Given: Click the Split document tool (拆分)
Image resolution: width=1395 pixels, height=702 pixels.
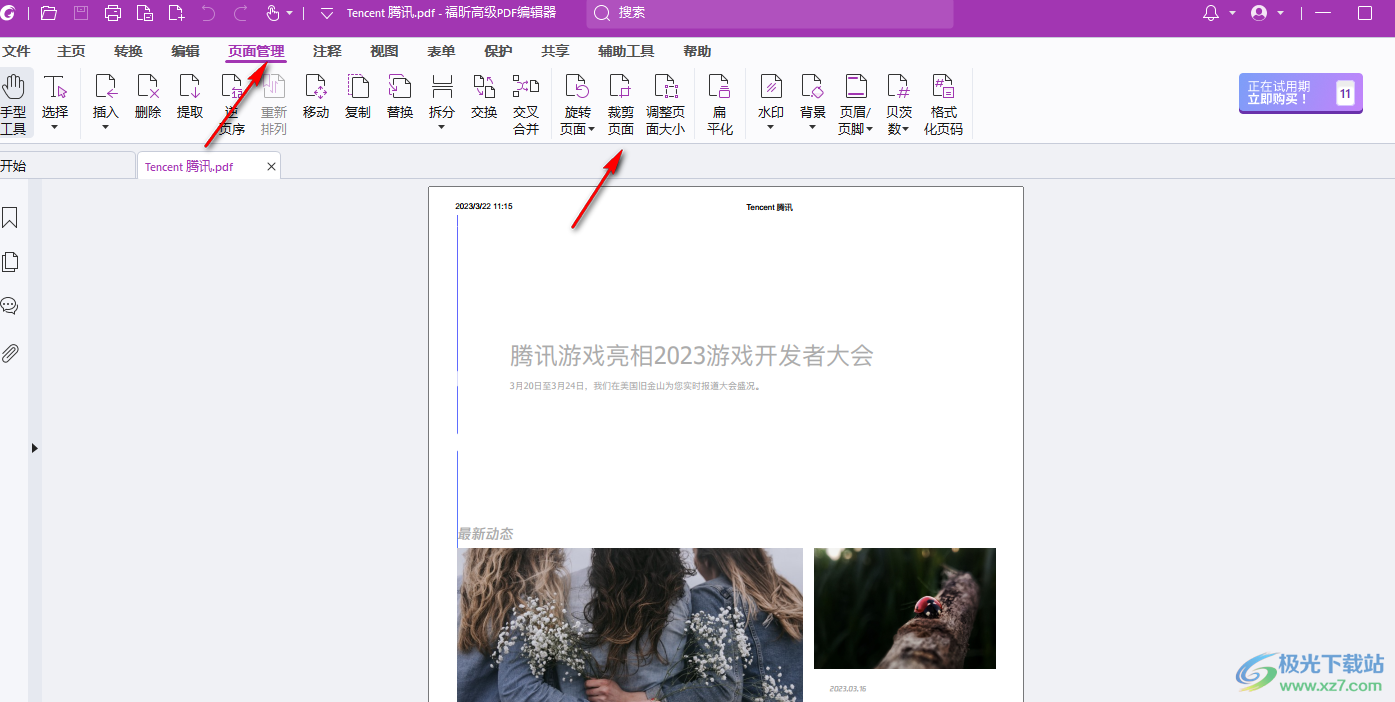Looking at the screenshot, I should point(442,103).
